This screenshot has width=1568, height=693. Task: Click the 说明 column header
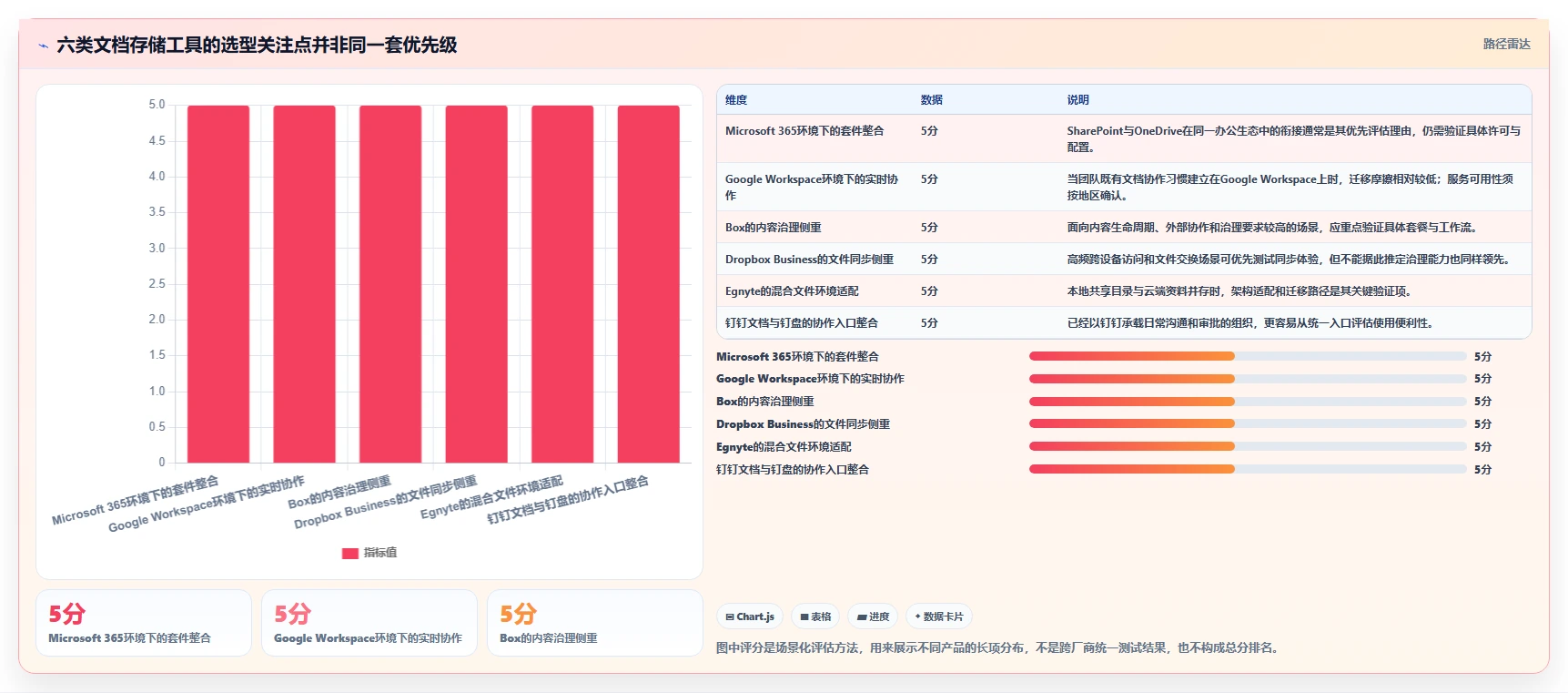tap(1077, 100)
